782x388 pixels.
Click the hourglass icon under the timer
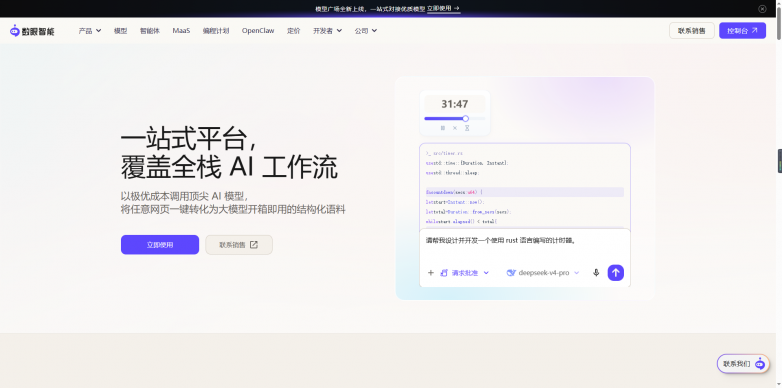467,128
